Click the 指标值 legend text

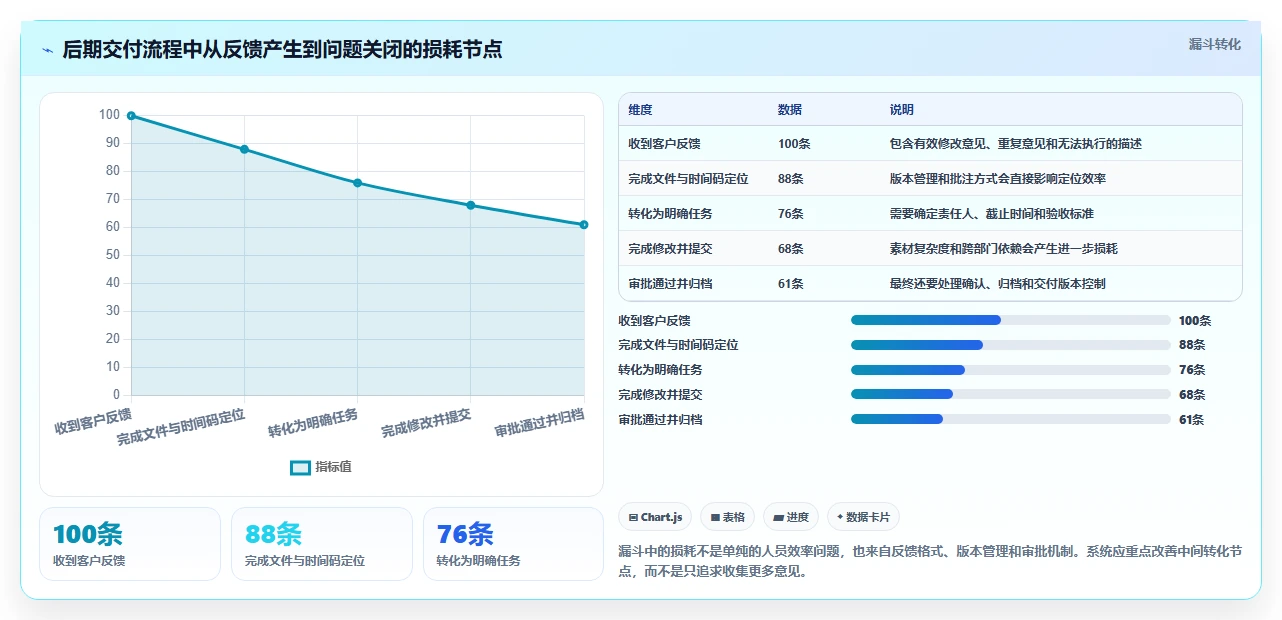tap(334, 467)
